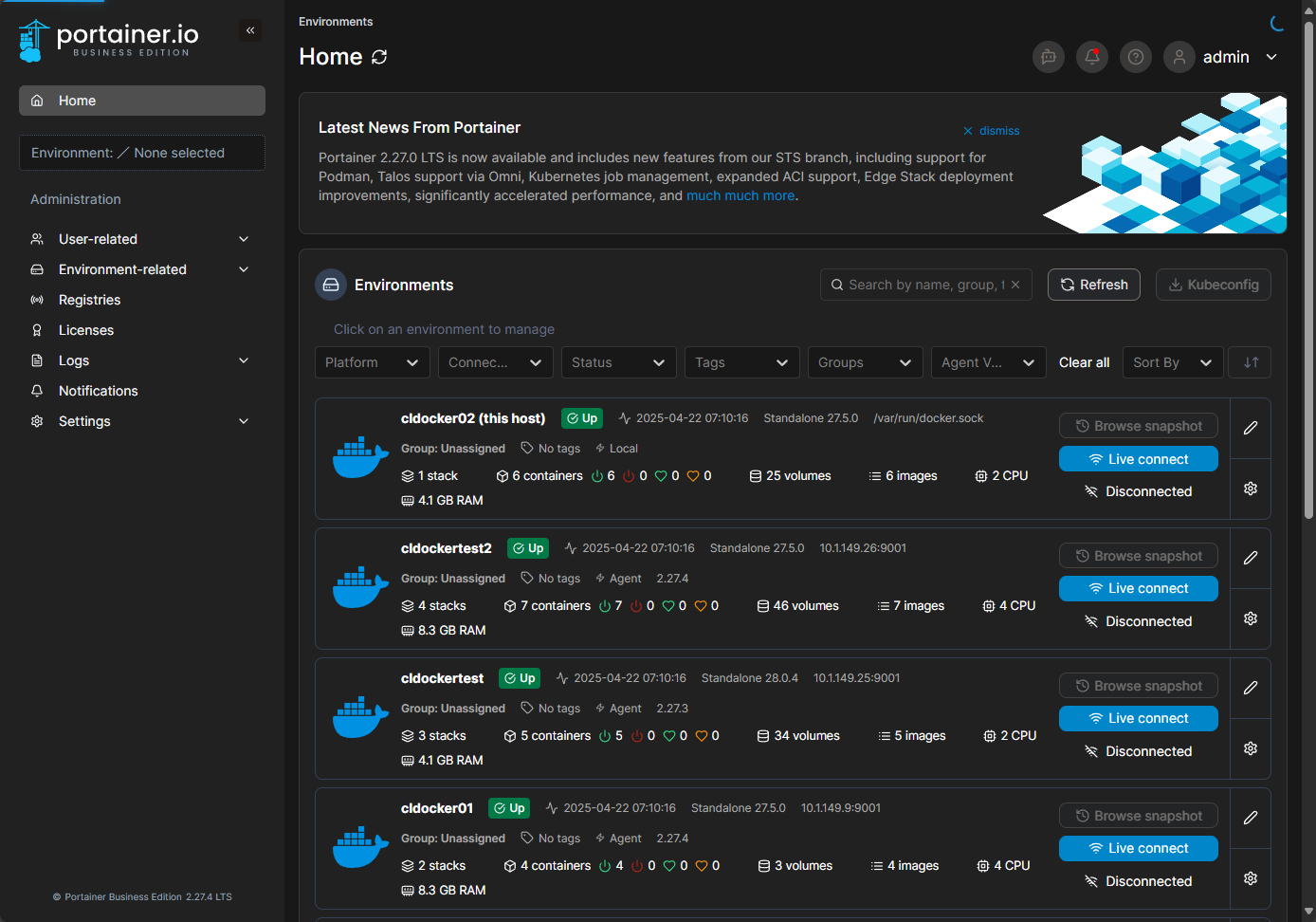Click the Environments panel header icon

click(x=331, y=285)
